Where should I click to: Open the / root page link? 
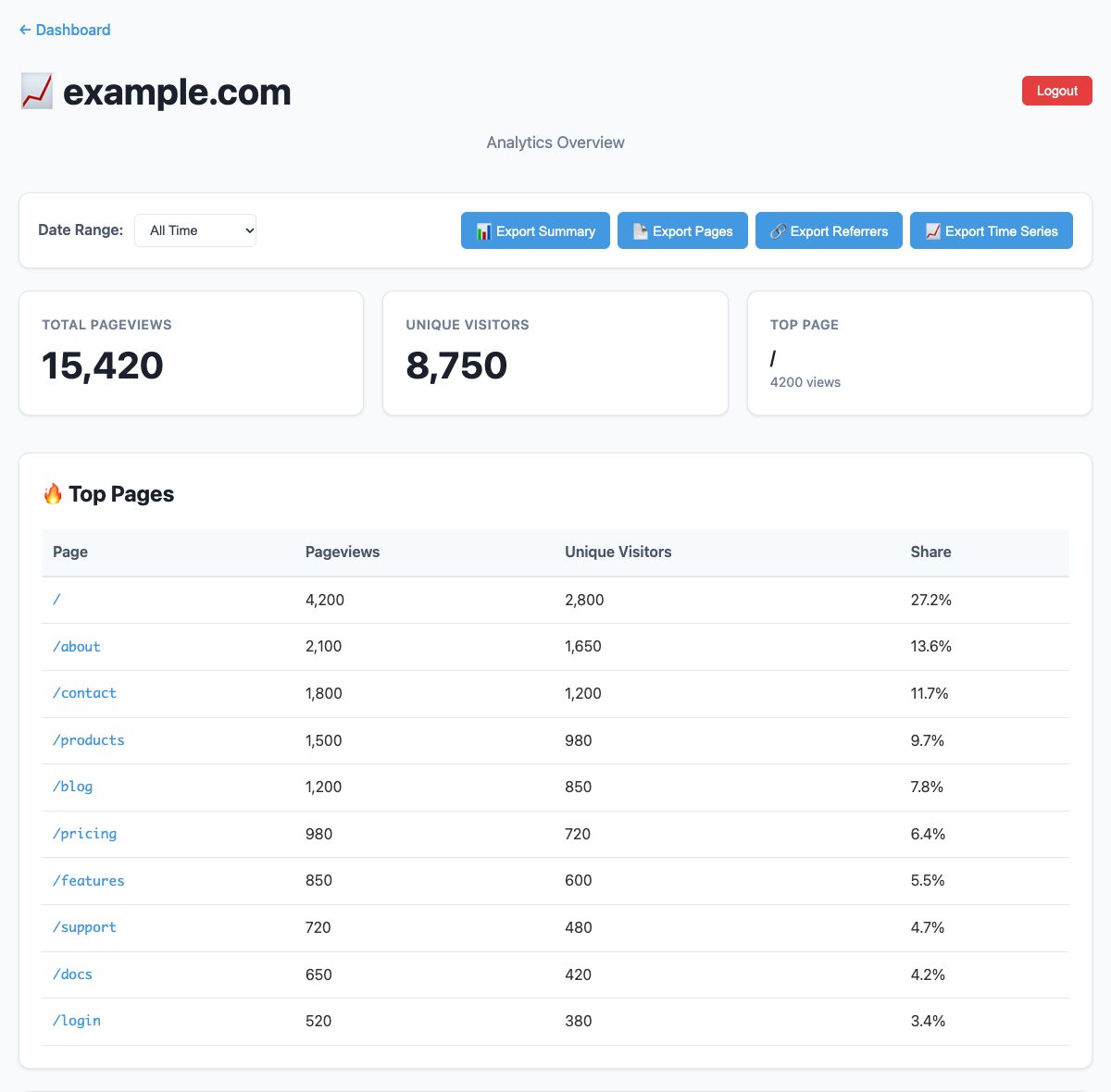[56, 600]
